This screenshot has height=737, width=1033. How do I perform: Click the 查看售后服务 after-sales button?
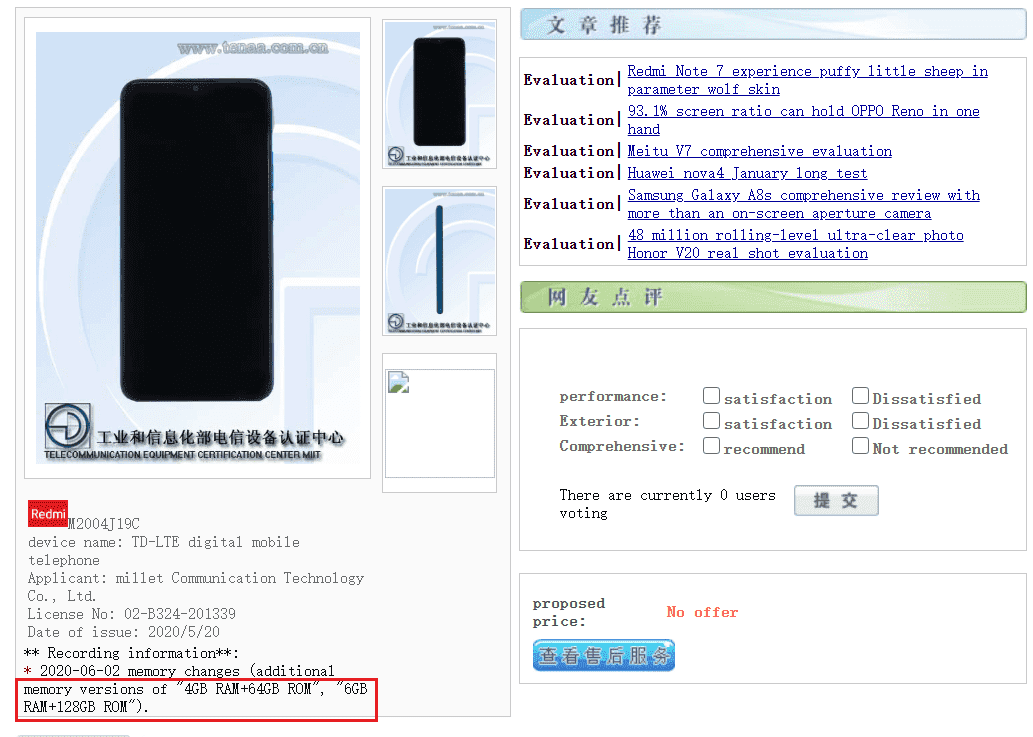603,655
